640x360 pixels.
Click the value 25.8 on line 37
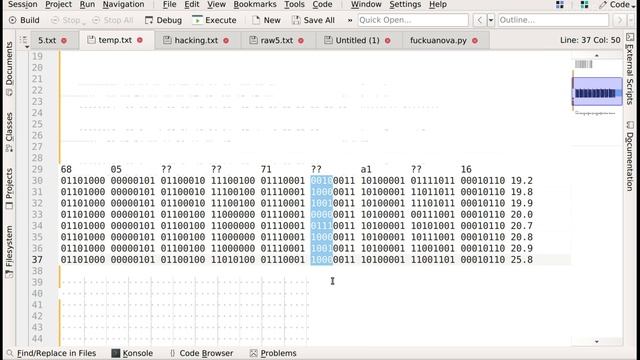(522, 260)
